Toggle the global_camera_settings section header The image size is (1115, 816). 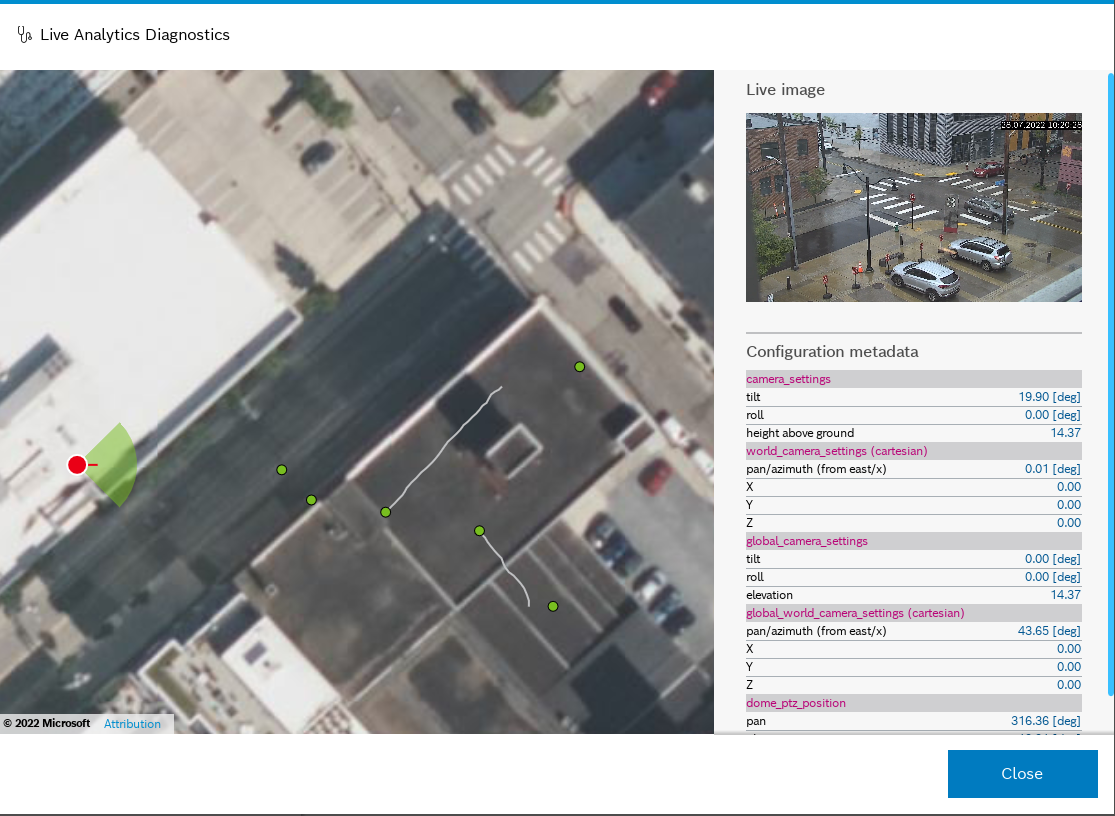tap(913, 541)
